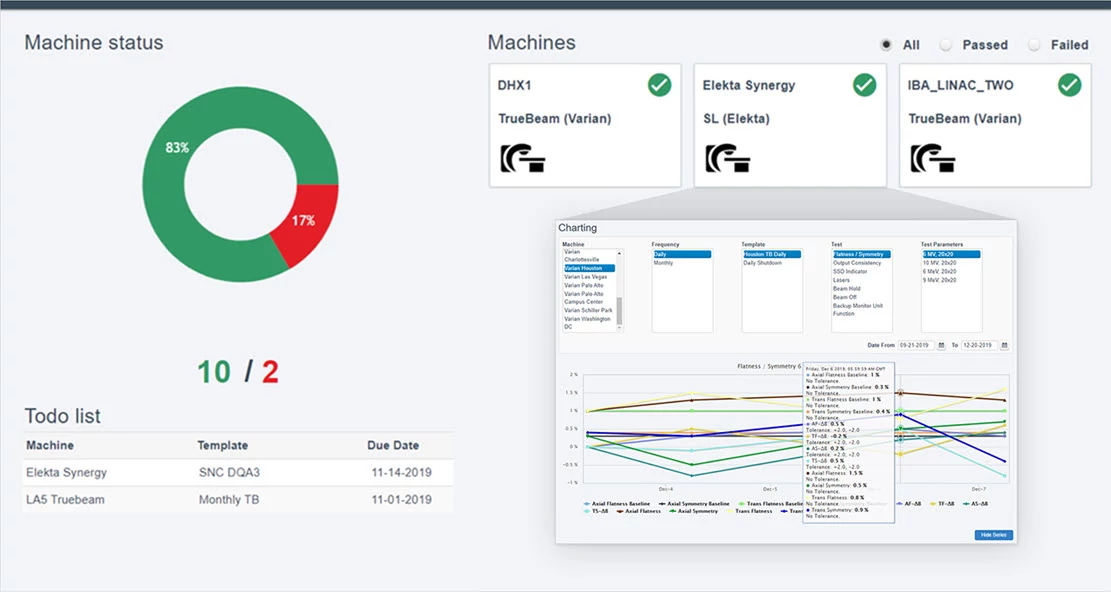The height and width of the screenshot is (592, 1111).
Task: Toggle the AF-ΔB legend series
Action: click(x=908, y=503)
